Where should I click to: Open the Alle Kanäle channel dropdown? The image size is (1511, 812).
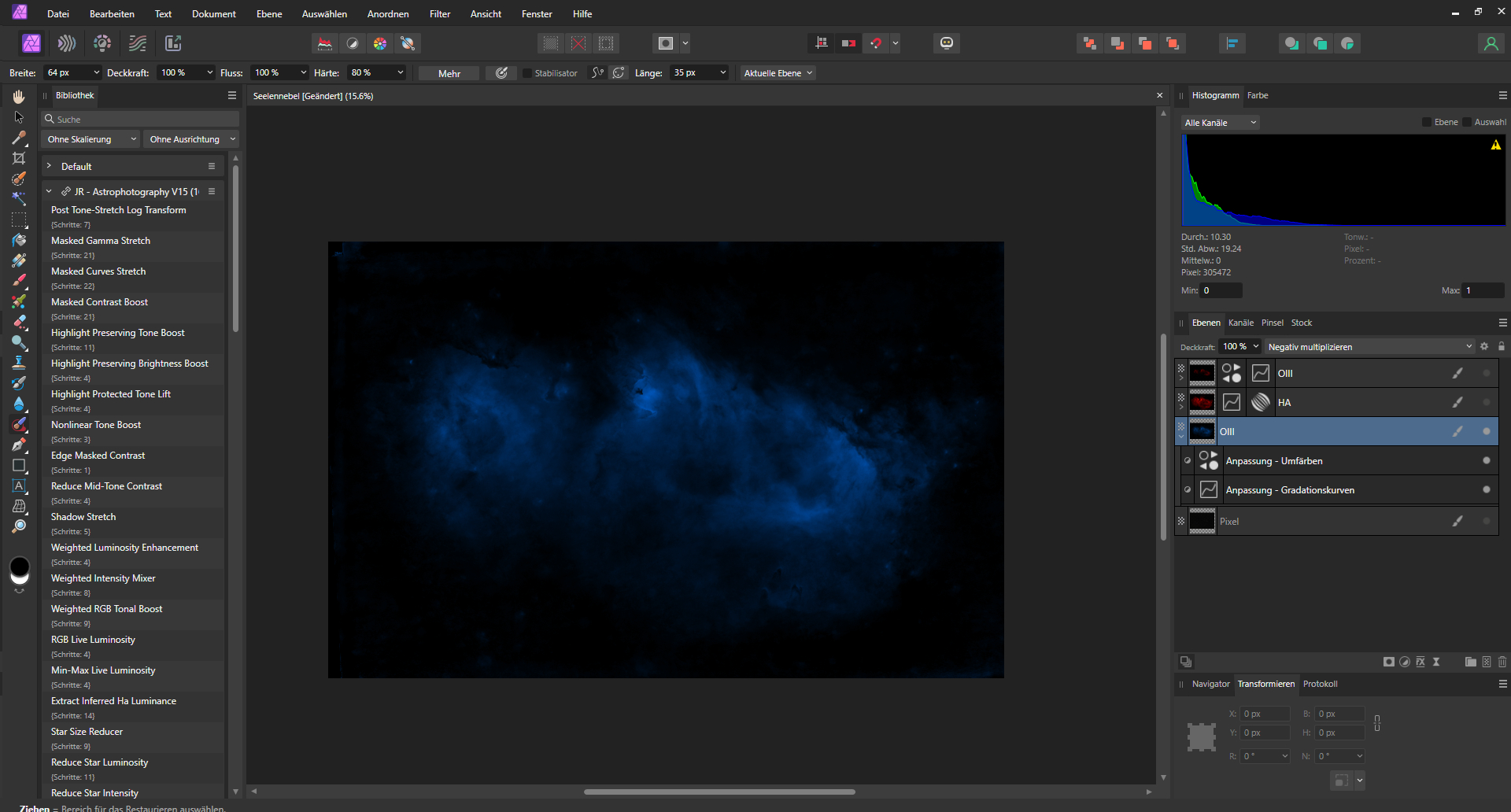coord(1221,122)
